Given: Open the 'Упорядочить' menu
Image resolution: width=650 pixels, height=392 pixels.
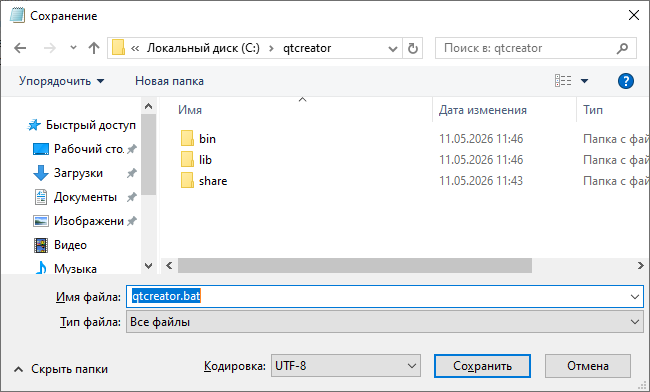Looking at the screenshot, I should pyautogui.click(x=61, y=81).
